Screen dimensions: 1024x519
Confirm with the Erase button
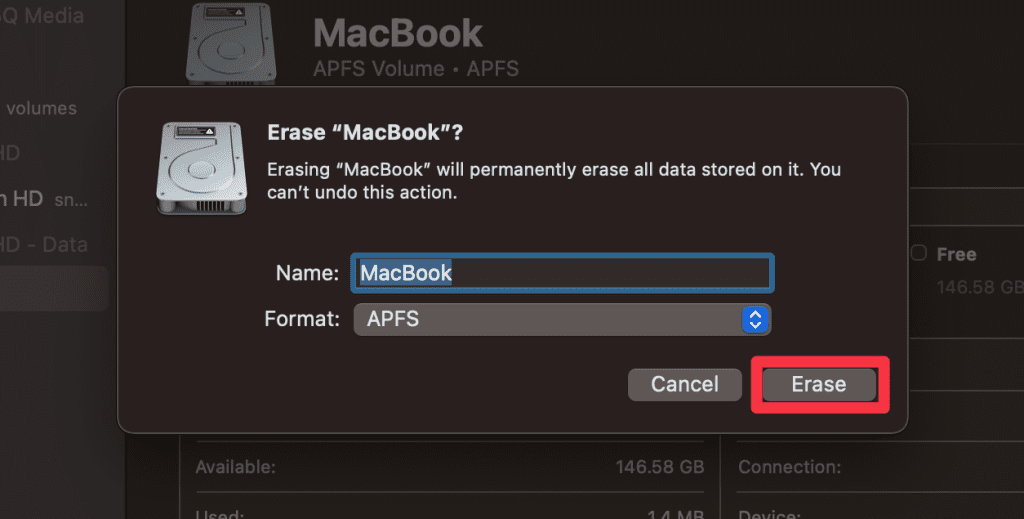[x=819, y=384]
